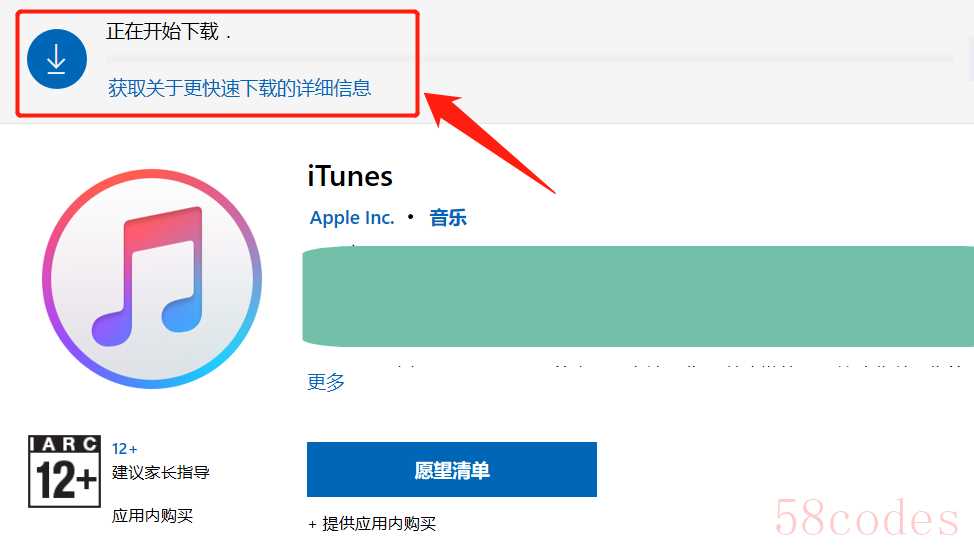The height and width of the screenshot is (548, 974).
Task: Click 应用内购买 label under rating
Action: [152, 516]
